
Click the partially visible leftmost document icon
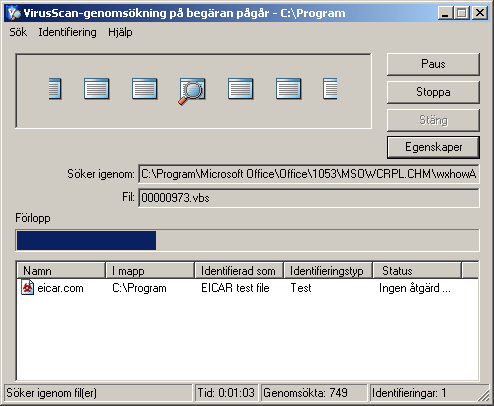[55, 89]
